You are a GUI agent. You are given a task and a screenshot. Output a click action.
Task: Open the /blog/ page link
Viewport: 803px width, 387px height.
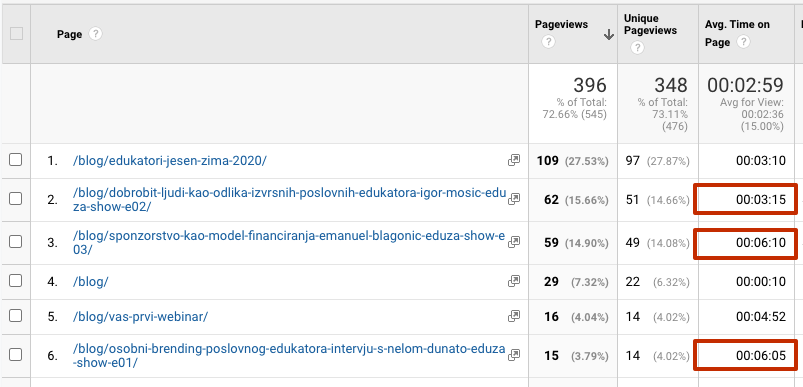(91, 282)
